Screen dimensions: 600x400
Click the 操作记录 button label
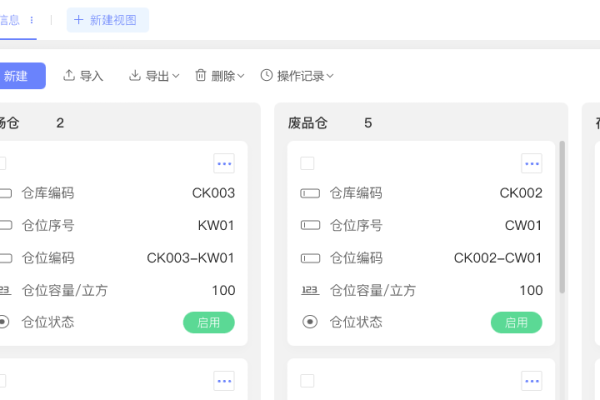301,76
